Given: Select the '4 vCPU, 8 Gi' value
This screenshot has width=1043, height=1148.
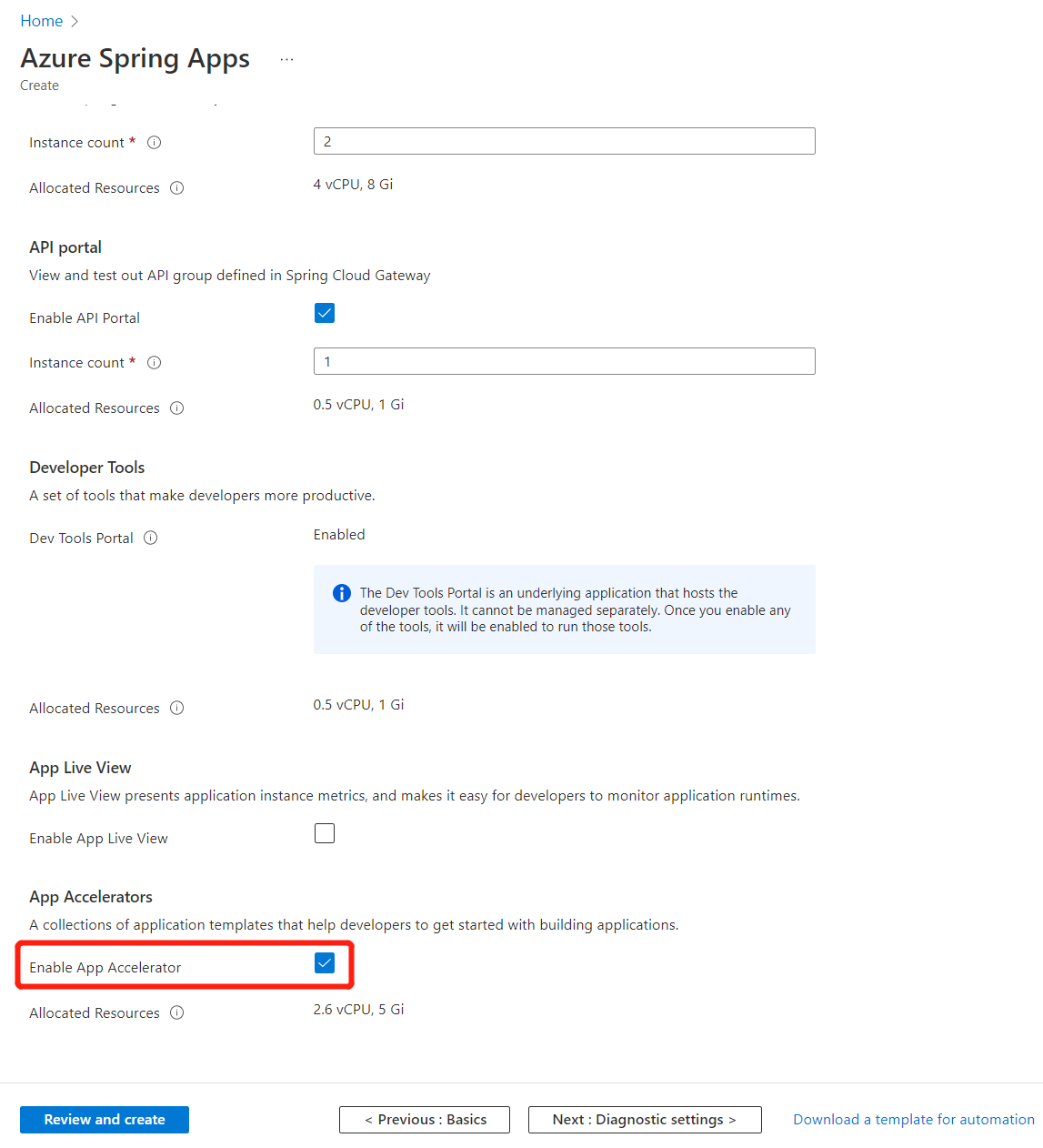Looking at the screenshot, I should click(354, 185).
